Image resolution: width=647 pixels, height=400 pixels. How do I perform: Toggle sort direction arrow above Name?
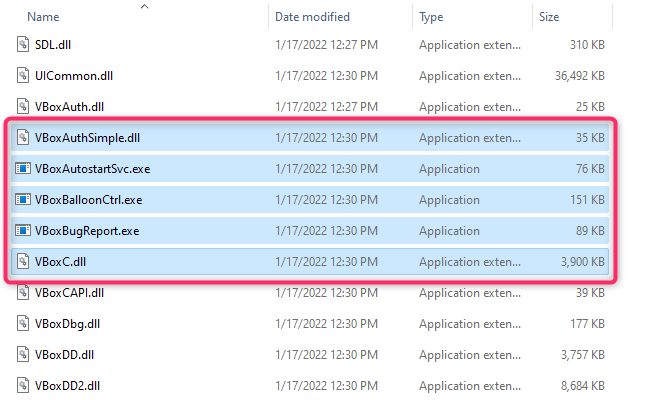point(144,6)
